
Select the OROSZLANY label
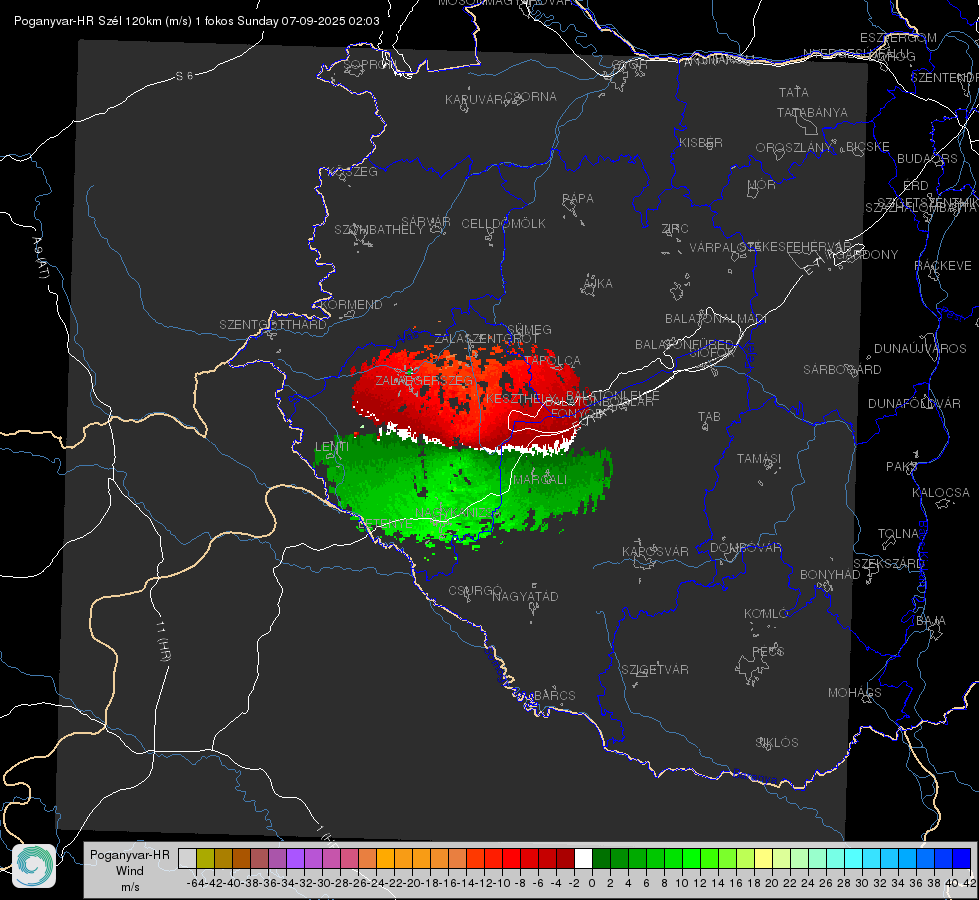coord(794,148)
